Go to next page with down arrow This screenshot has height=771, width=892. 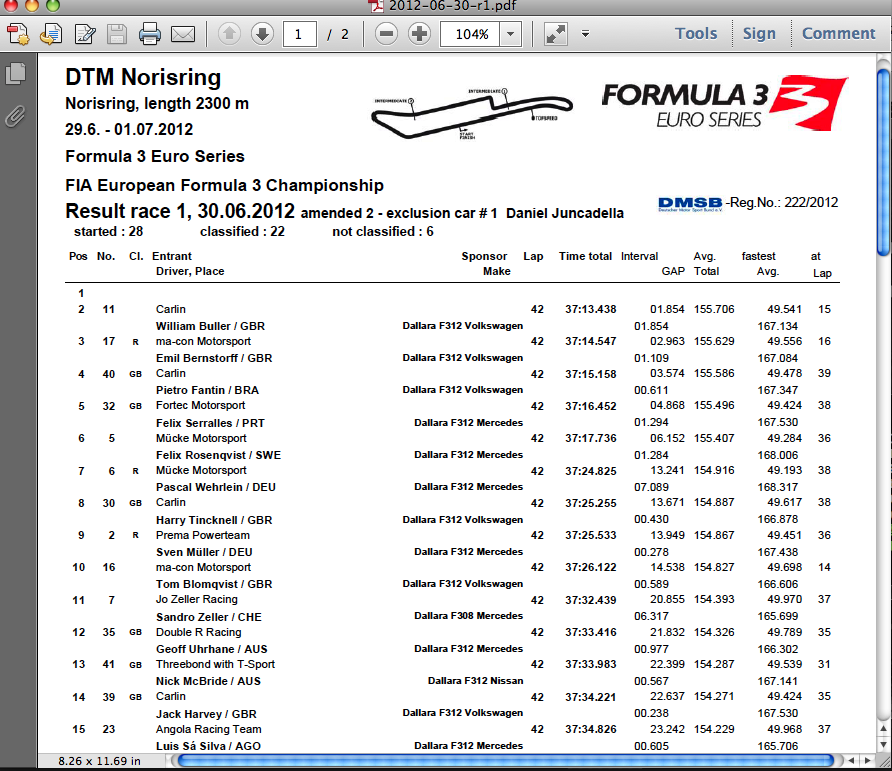coord(262,34)
